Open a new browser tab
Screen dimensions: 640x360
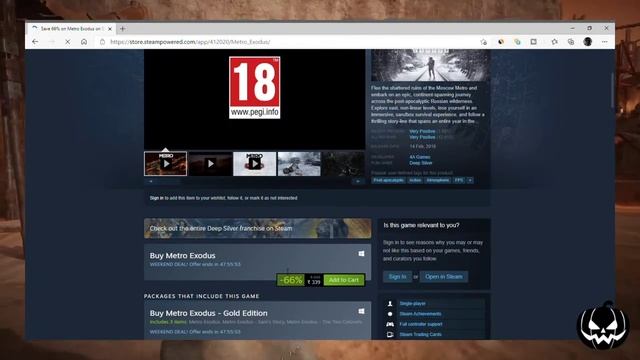[122, 29]
